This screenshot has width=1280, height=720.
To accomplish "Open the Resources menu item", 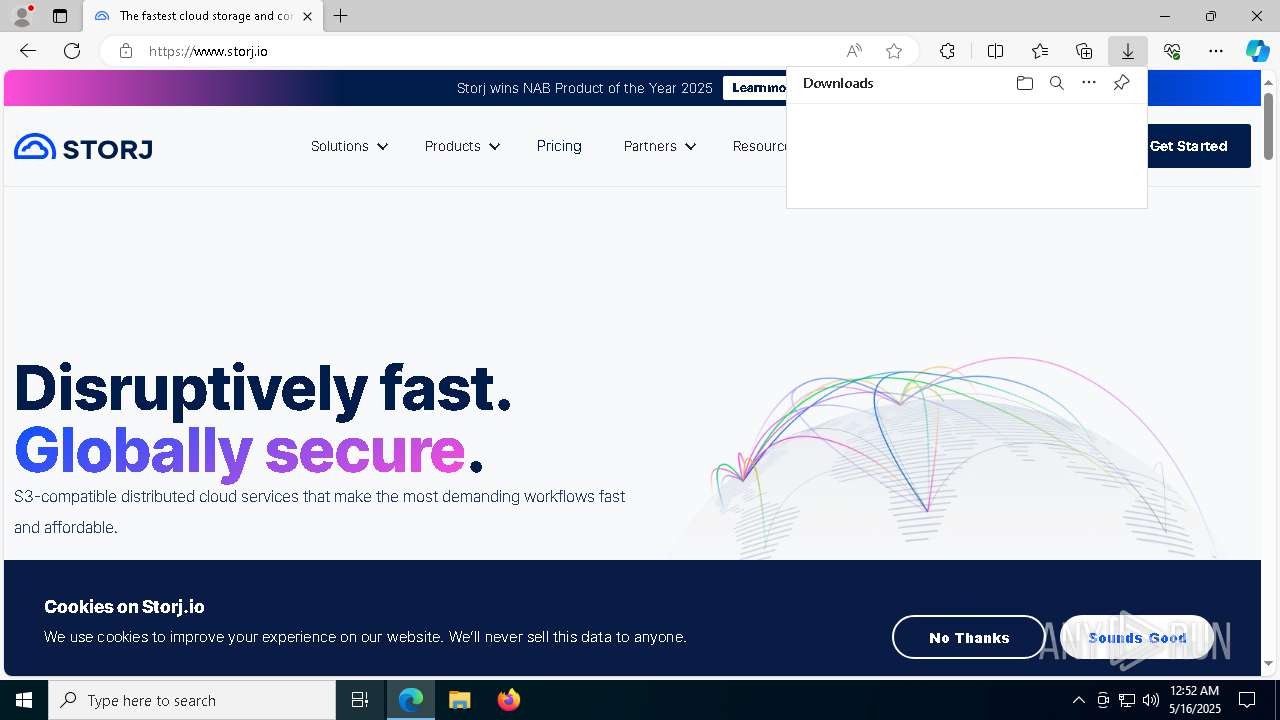I will click(x=759, y=146).
